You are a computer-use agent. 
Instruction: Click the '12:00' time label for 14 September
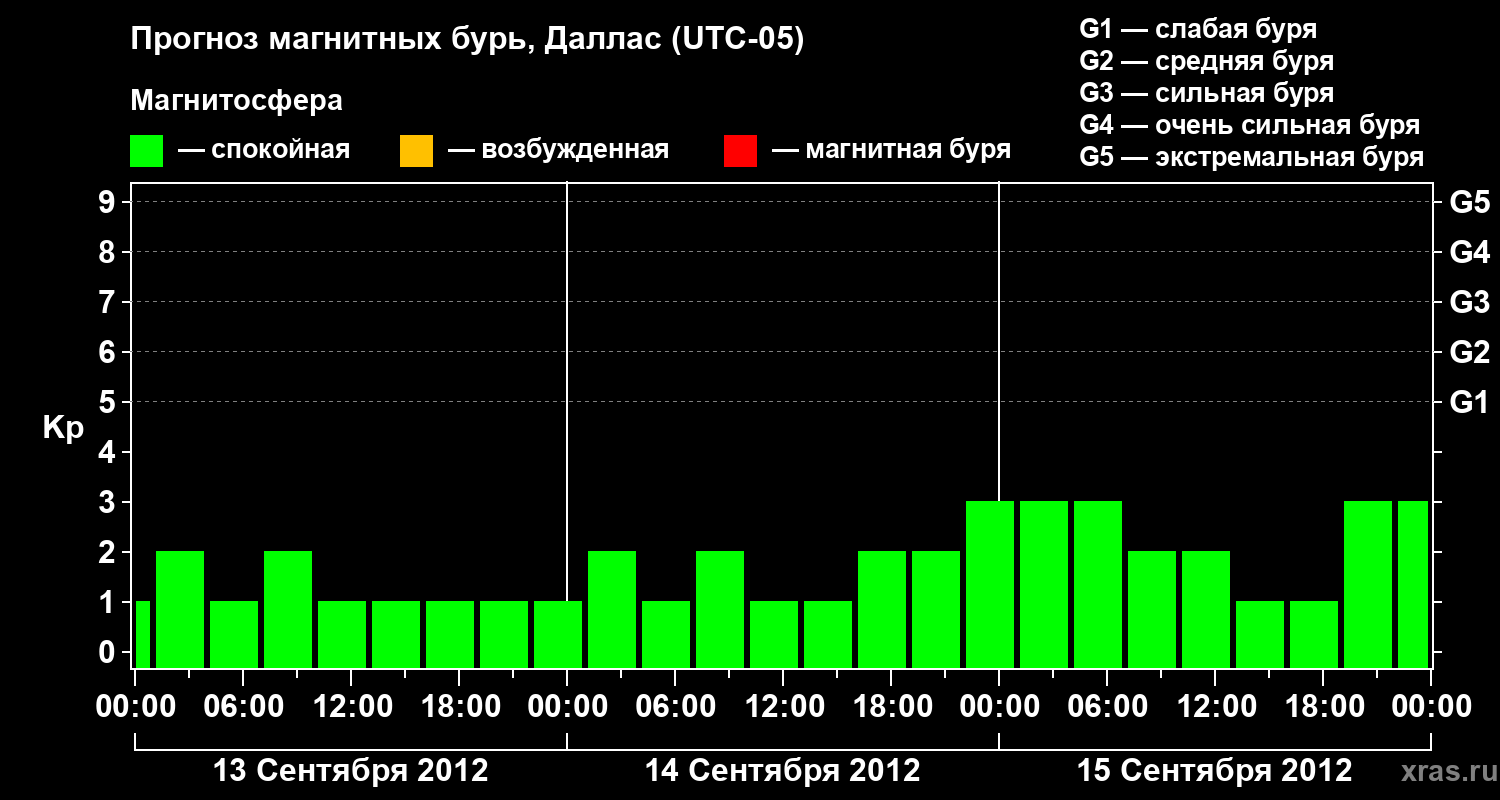783,707
